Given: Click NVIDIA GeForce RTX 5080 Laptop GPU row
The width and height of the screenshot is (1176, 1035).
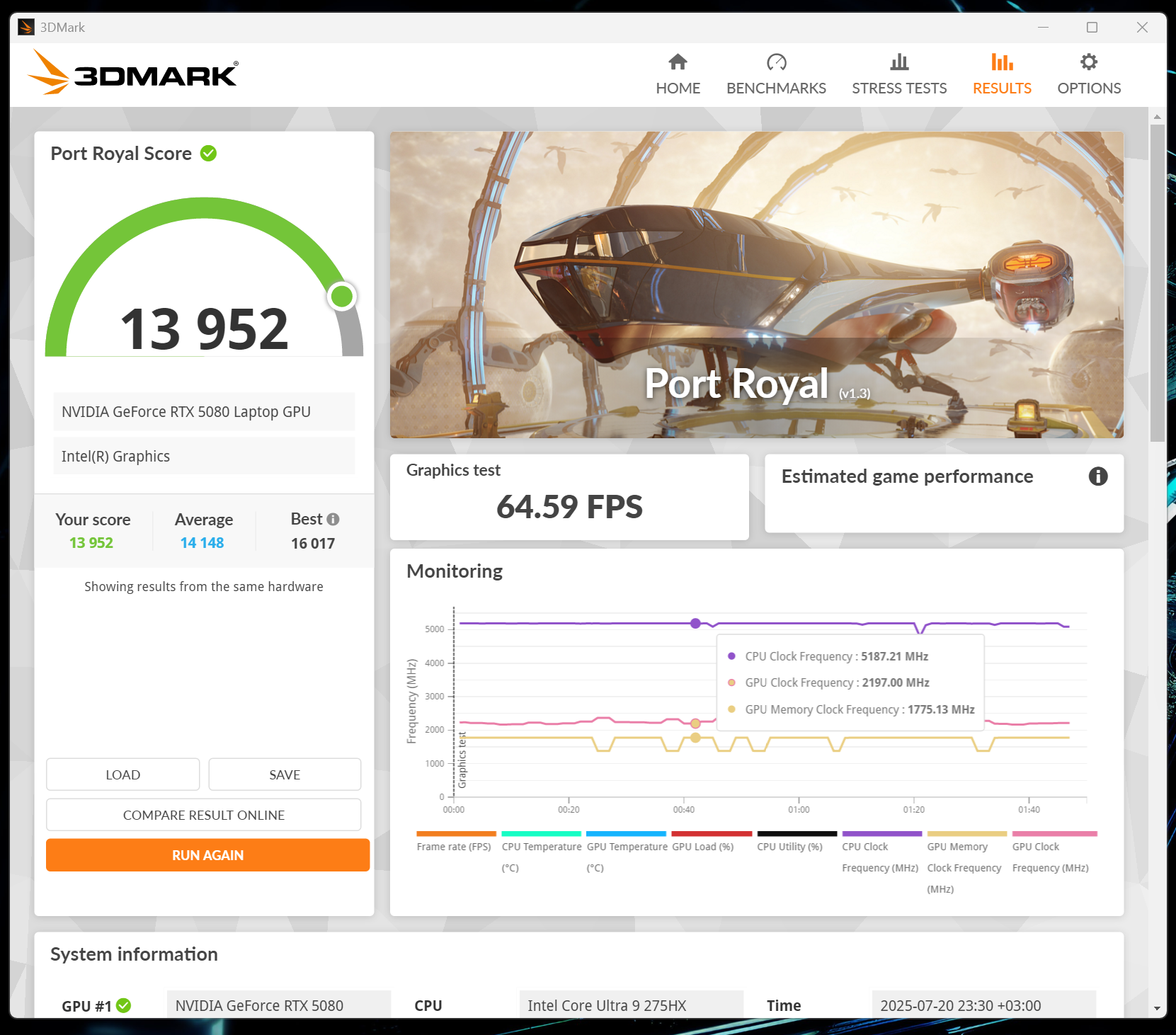Looking at the screenshot, I should (x=204, y=411).
